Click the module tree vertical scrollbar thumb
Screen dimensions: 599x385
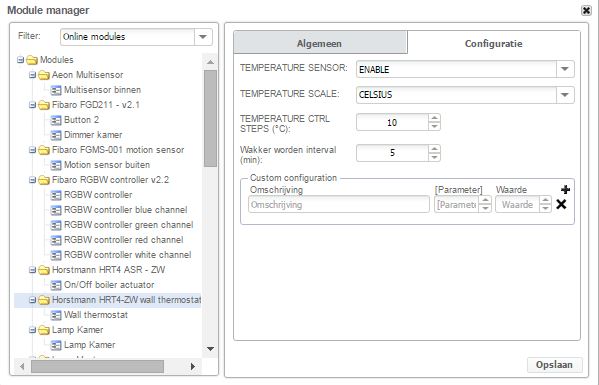(x=210, y=118)
